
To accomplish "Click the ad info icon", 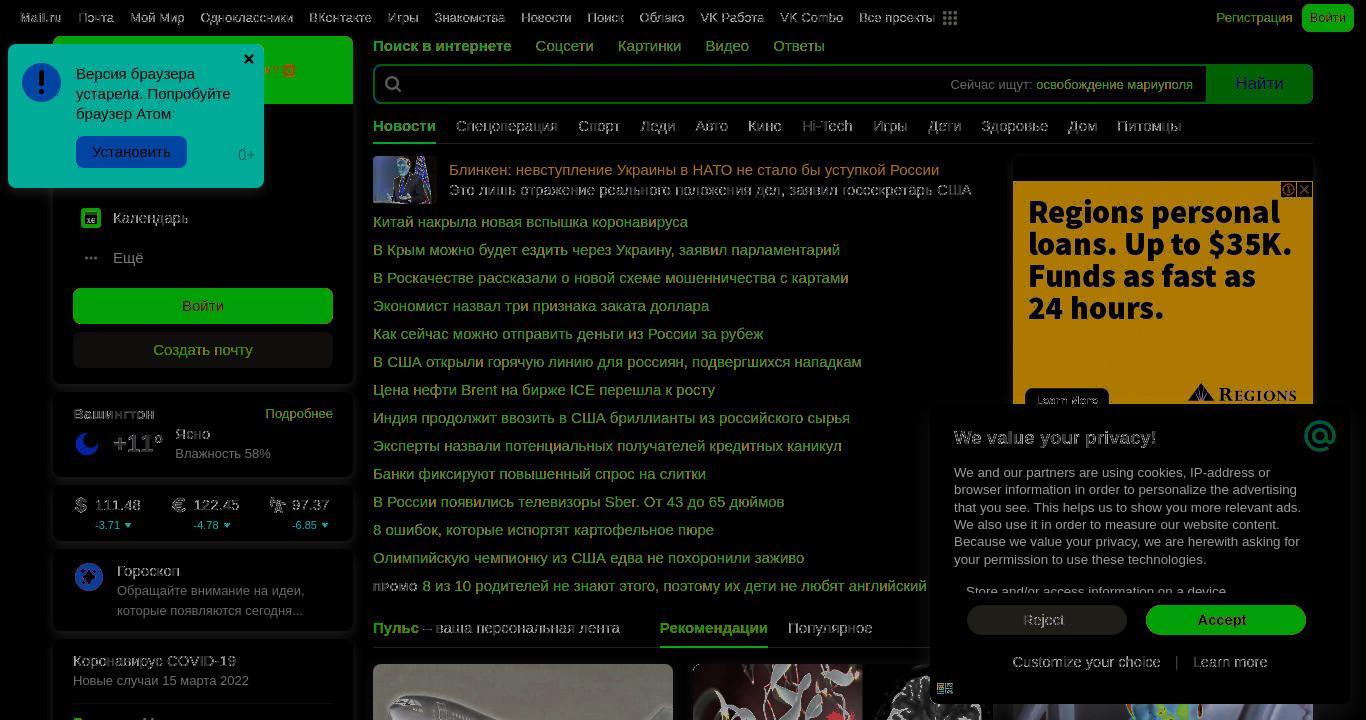I will (1289, 189).
